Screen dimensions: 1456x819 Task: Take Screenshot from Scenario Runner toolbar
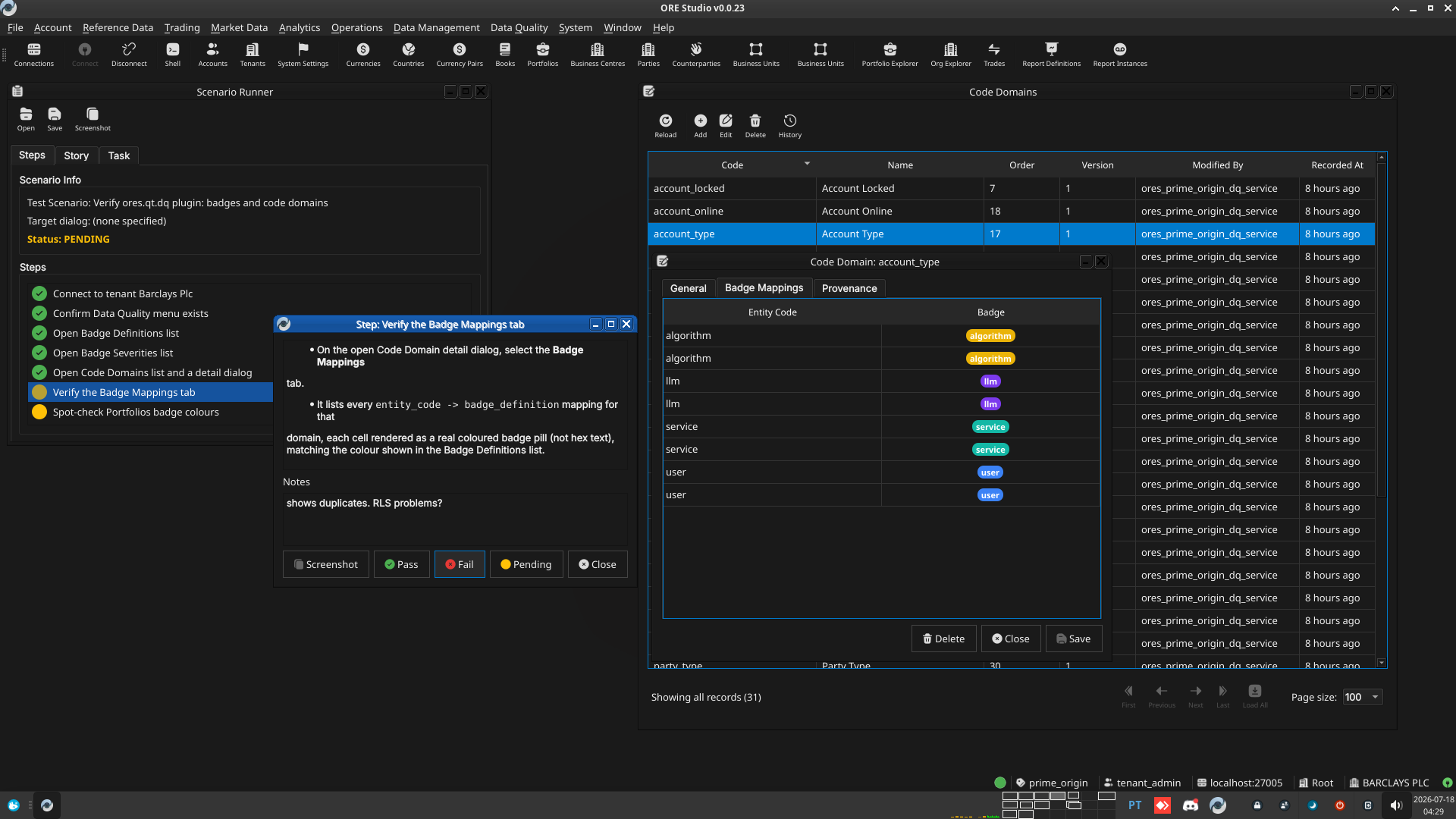pyautogui.click(x=93, y=119)
